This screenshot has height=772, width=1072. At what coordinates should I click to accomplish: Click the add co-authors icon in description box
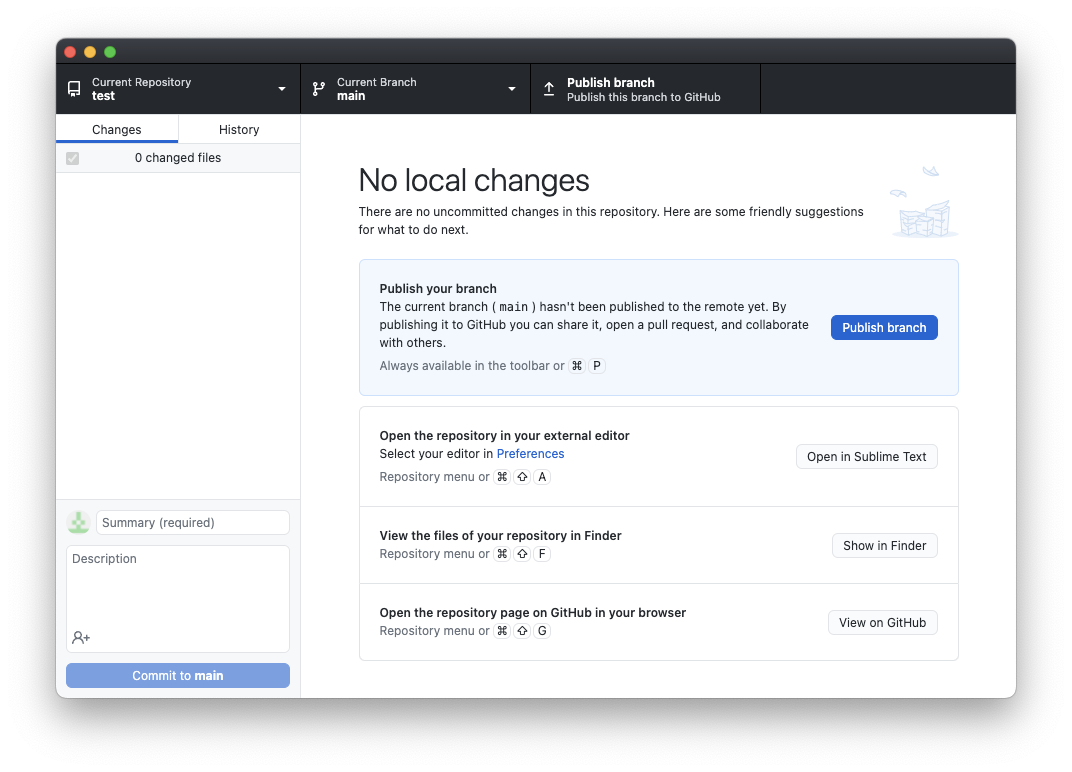[x=80, y=637]
